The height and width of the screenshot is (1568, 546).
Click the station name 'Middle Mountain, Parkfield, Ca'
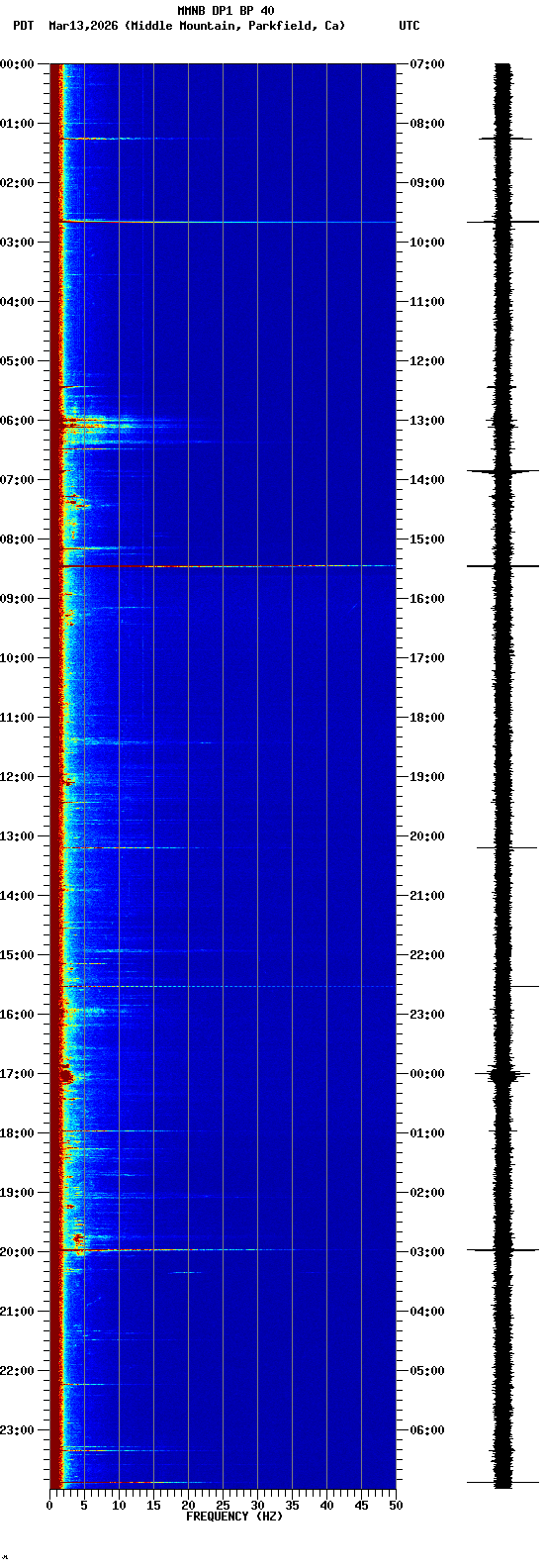tap(235, 26)
